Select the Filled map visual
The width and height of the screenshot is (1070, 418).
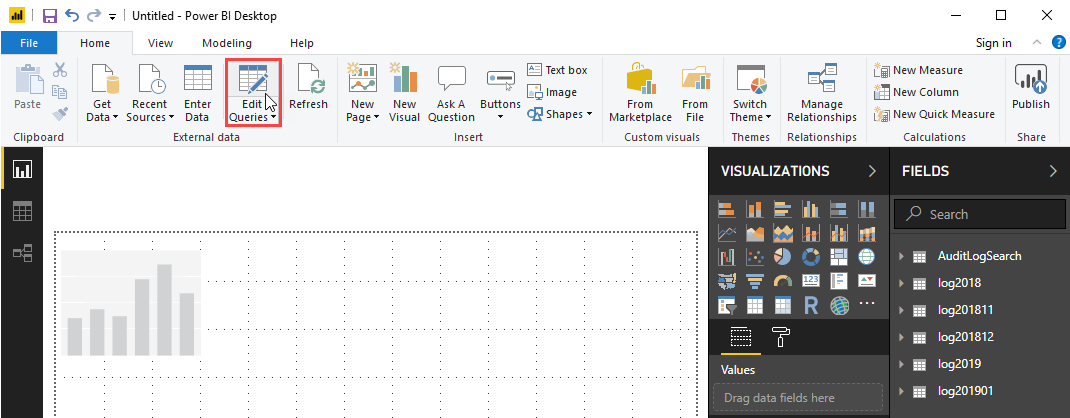pos(727,281)
